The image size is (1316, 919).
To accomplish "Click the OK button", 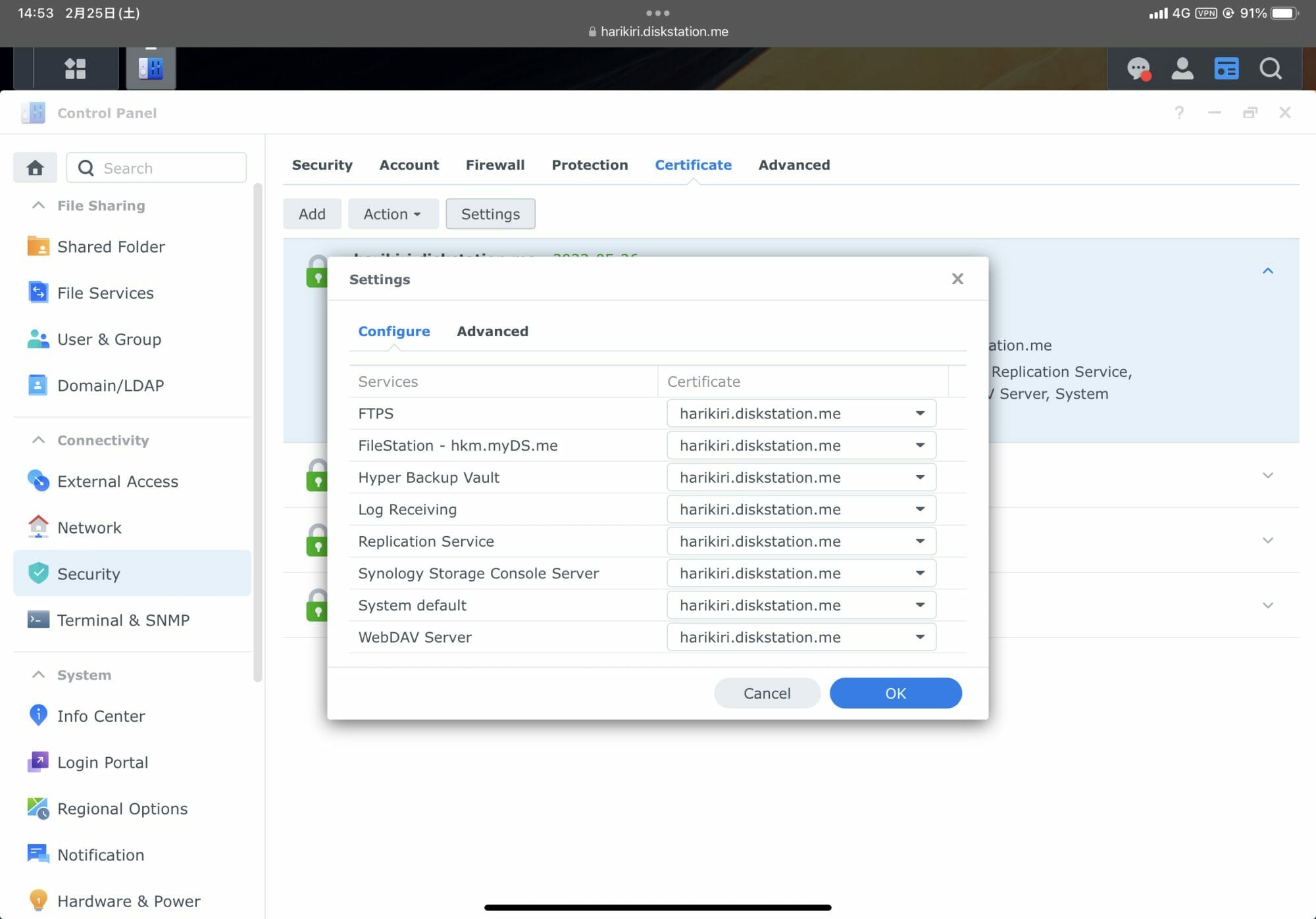I will point(896,693).
